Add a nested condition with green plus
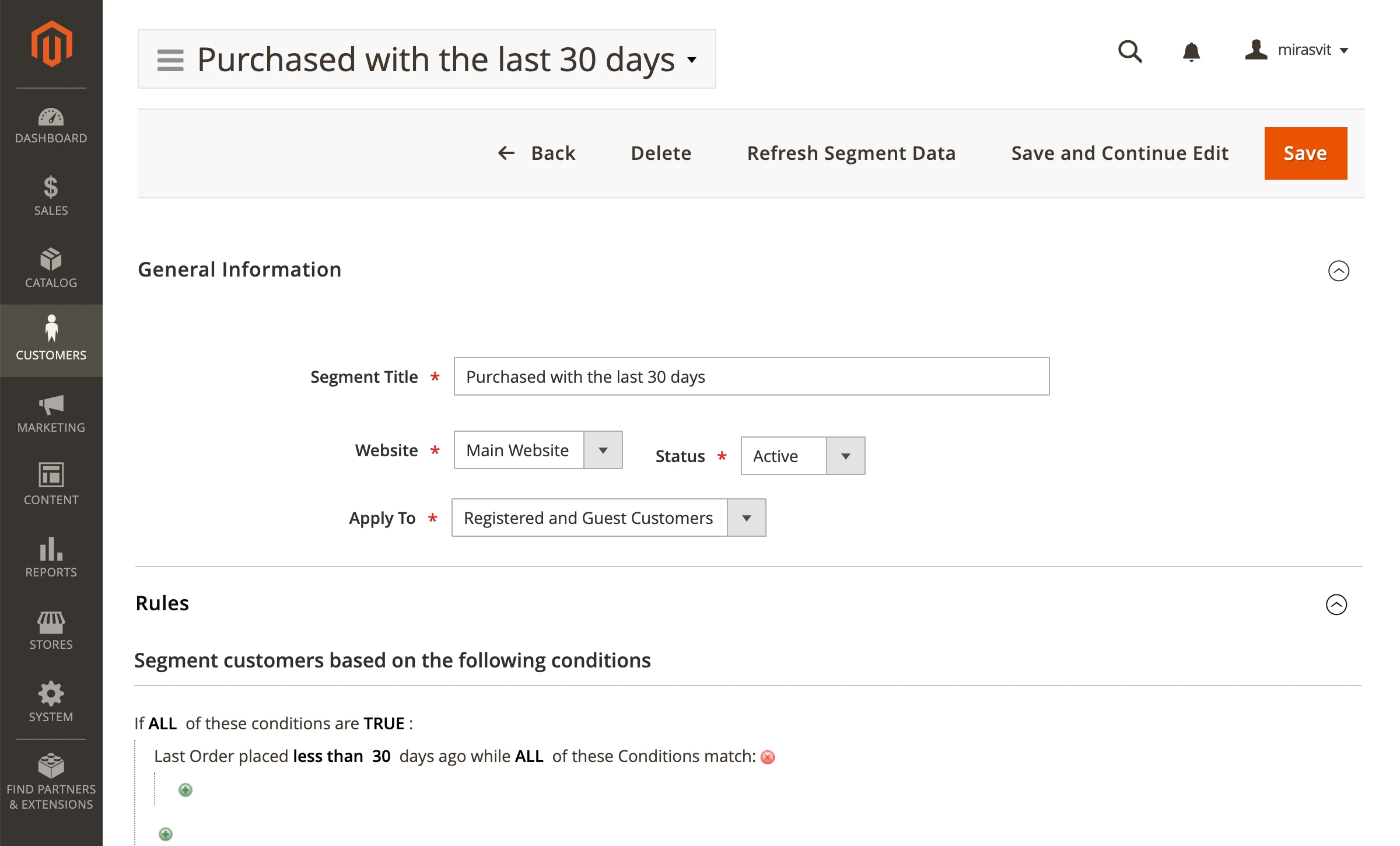 pos(185,790)
